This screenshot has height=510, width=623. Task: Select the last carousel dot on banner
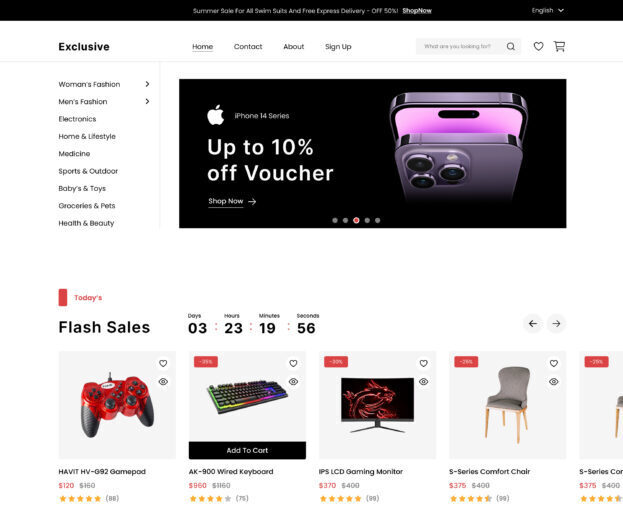(x=377, y=220)
